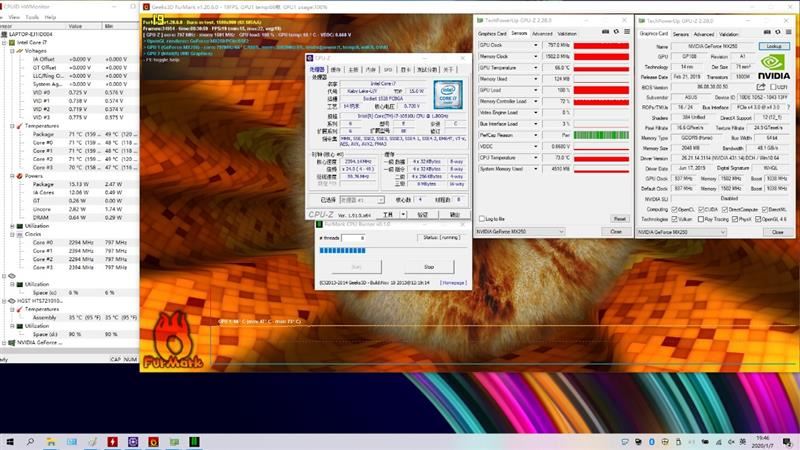The width and height of the screenshot is (800, 450).
Task: Click the screenshot camera icon in GPU-Z Sensors window
Action: coord(606,32)
